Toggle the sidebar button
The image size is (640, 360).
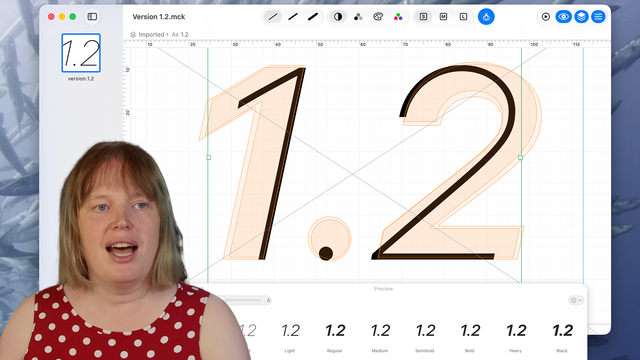(x=92, y=17)
